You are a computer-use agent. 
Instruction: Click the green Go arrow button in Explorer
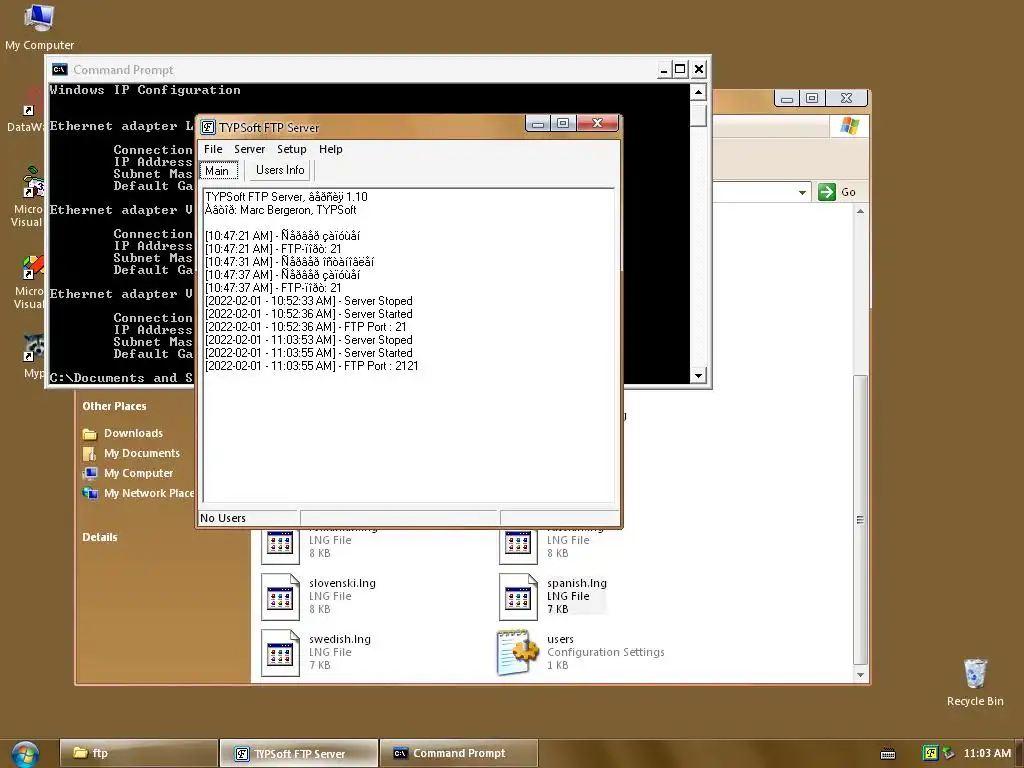pyautogui.click(x=827, y=192)
